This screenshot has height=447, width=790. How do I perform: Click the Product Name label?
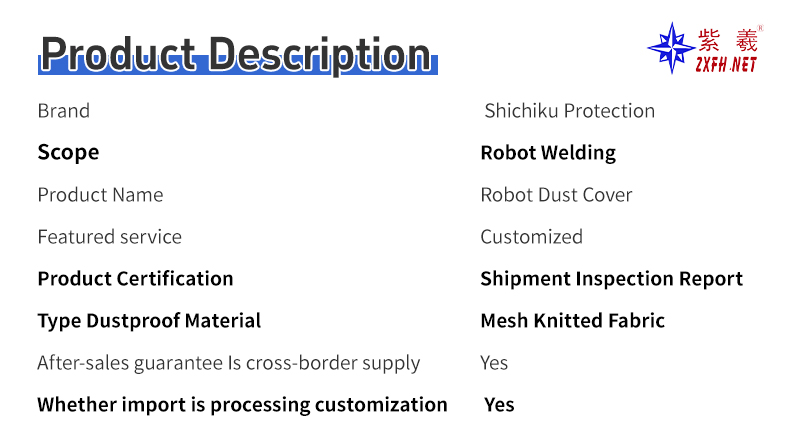pyautogui.click(x=100, y=195)
